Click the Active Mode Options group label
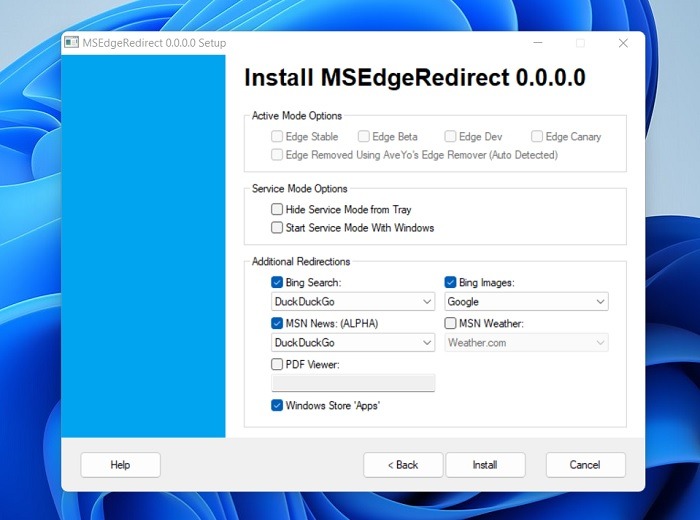Viewport: 700px width, 520px height. [x=297, y=116]
